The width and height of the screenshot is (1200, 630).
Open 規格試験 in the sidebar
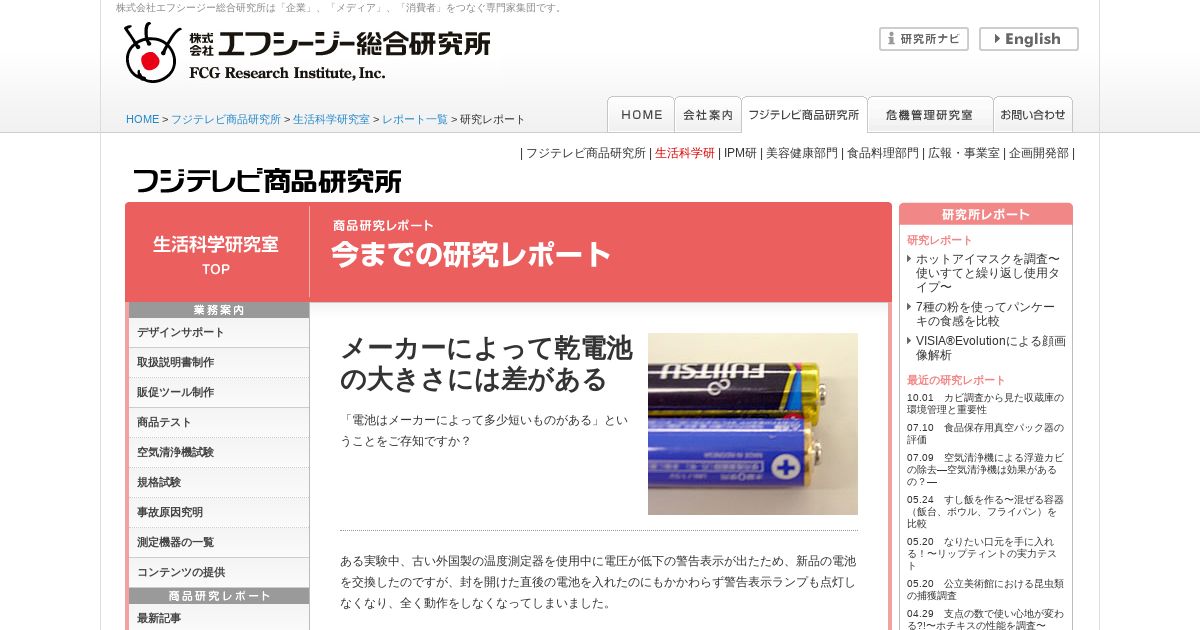219,483
